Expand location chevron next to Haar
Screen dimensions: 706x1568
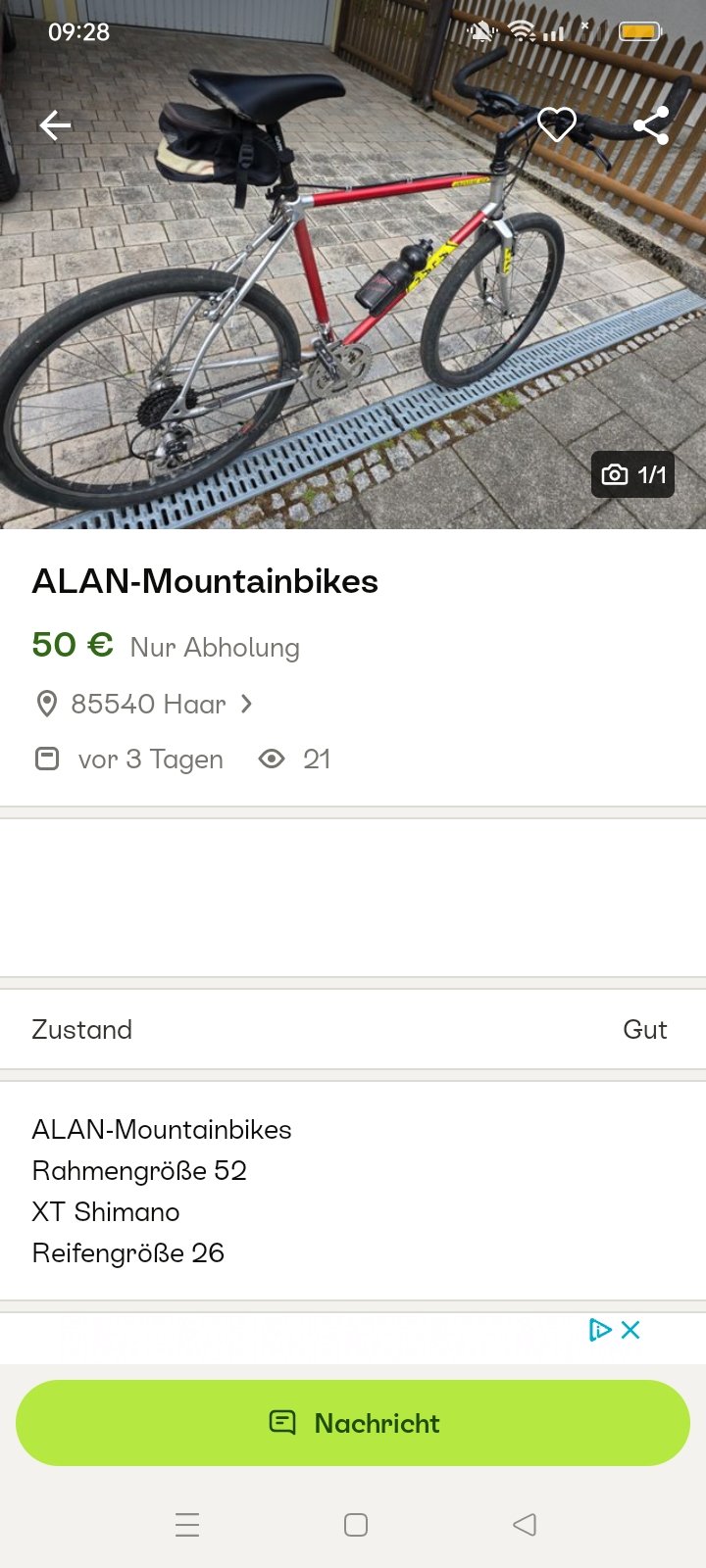[x=246, y=704]
